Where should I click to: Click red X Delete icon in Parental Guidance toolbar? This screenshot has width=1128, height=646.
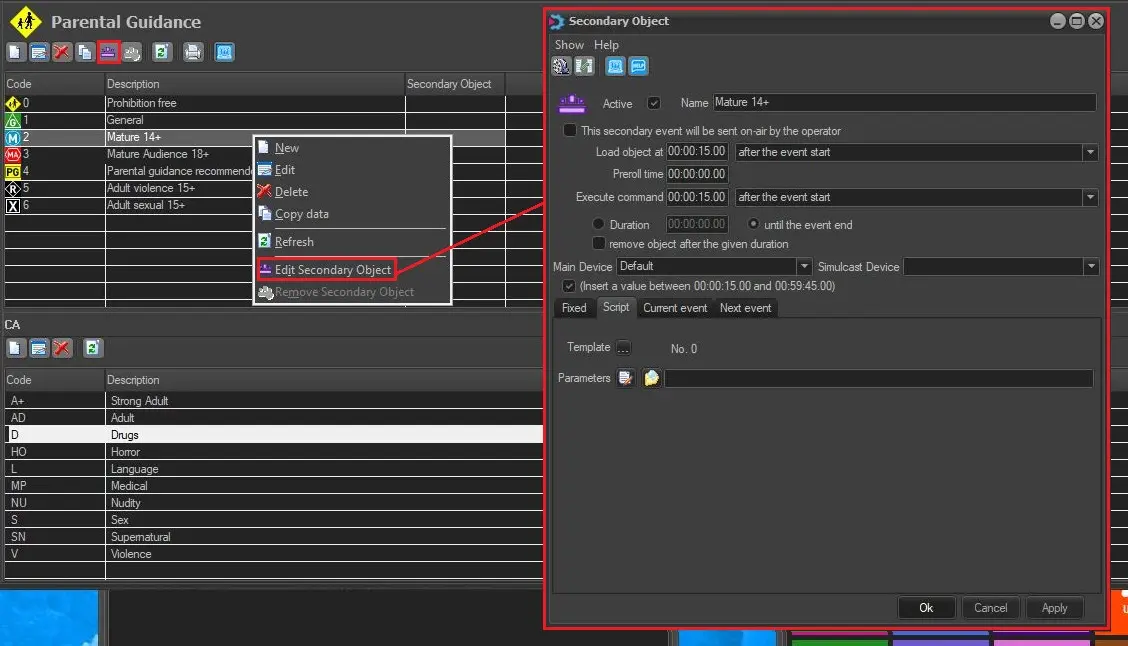pos(62,52)
